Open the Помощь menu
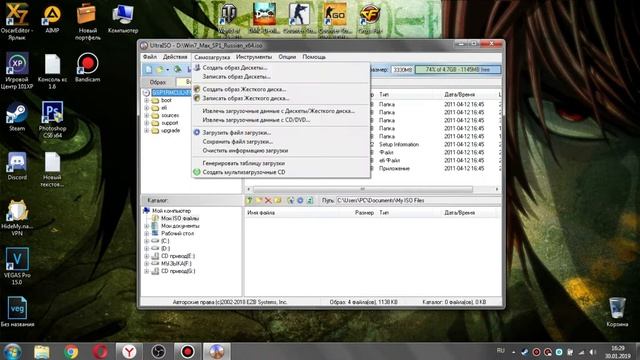This screenshot has width=640, height=360. pos(314,57)
